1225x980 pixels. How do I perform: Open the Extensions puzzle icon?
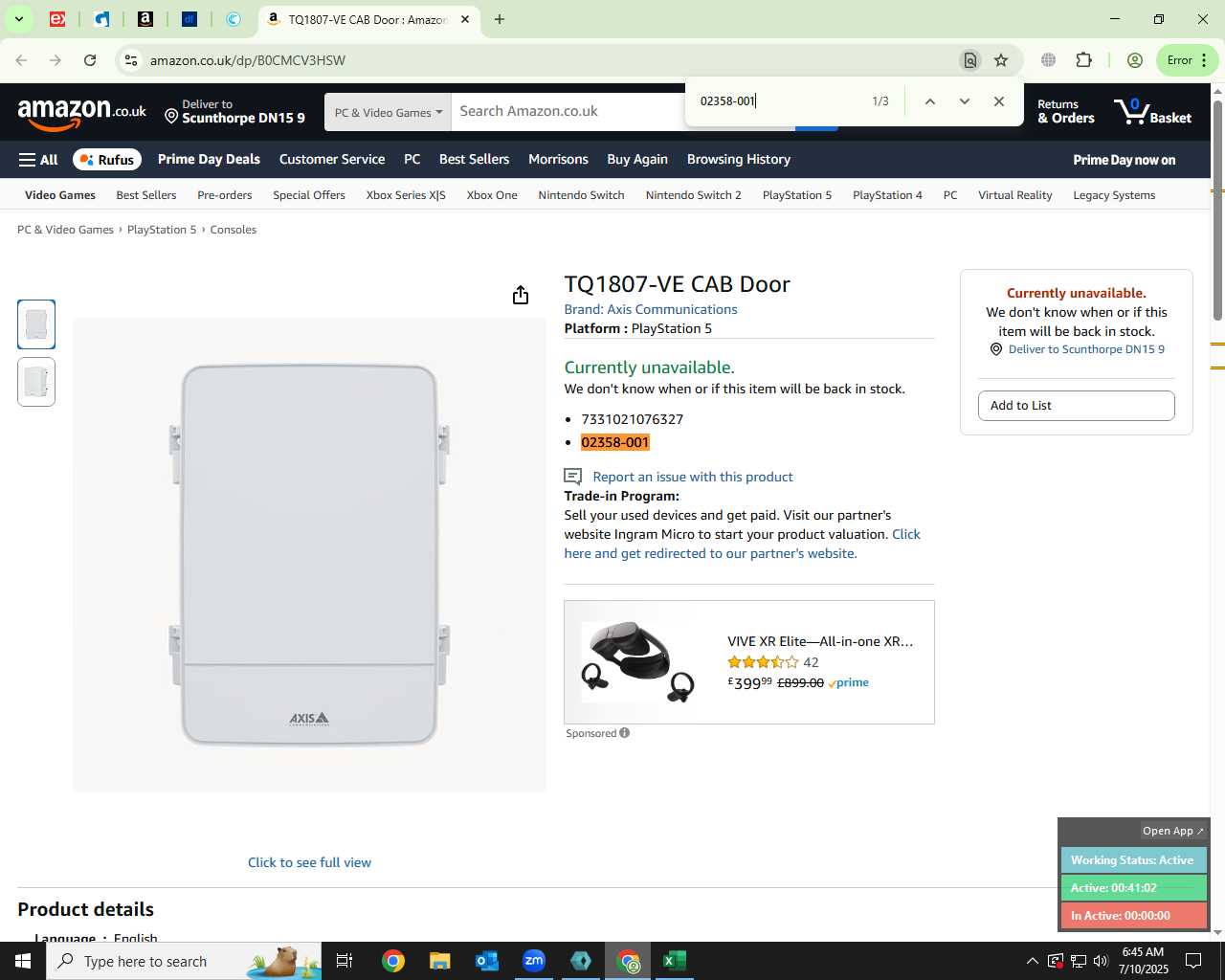(x=1084, y=60)
